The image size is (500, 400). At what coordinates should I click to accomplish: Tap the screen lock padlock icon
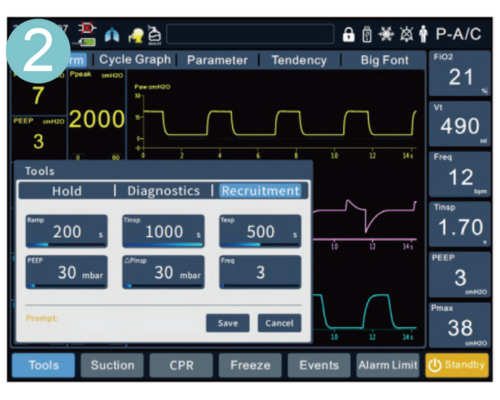(x=349, y=35)
